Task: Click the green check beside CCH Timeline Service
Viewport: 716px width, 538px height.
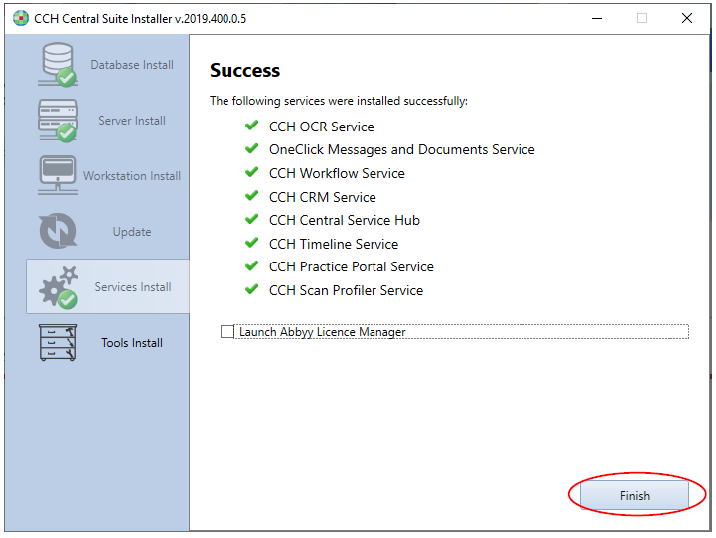Action: tap(251, 243)
